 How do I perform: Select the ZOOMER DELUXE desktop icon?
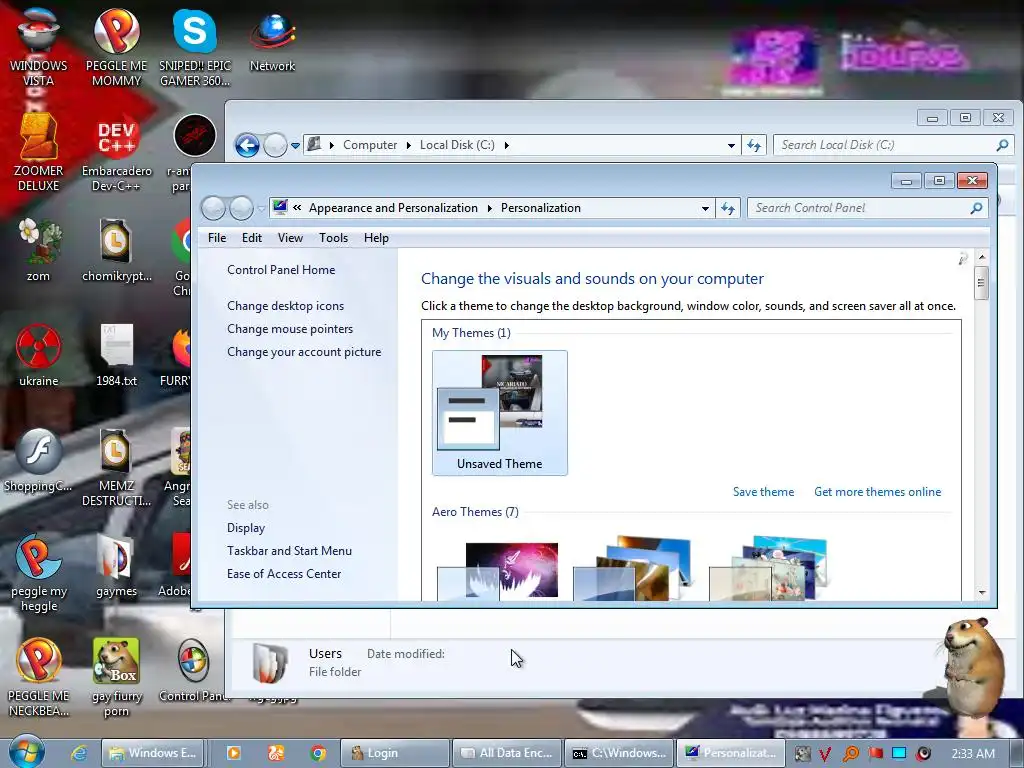click(x=38, y=152)
